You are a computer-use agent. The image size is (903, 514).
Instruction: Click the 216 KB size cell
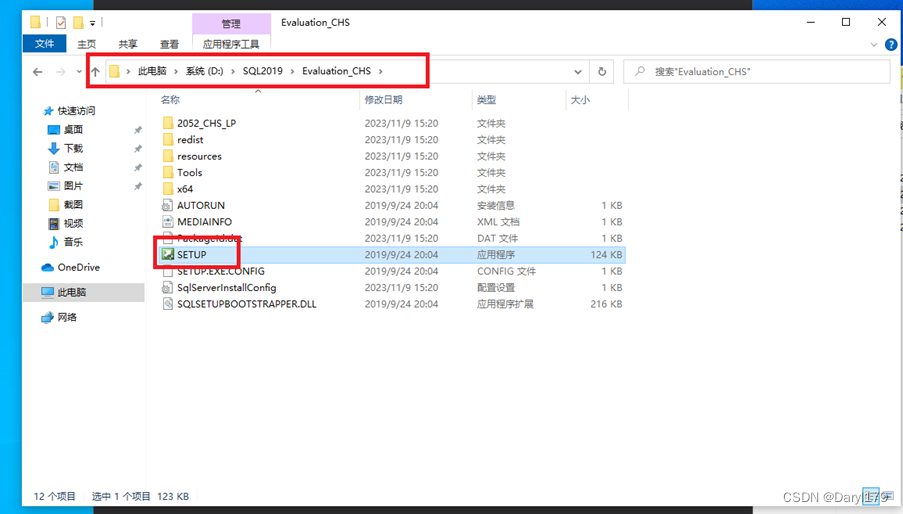[x=606, y=304]
